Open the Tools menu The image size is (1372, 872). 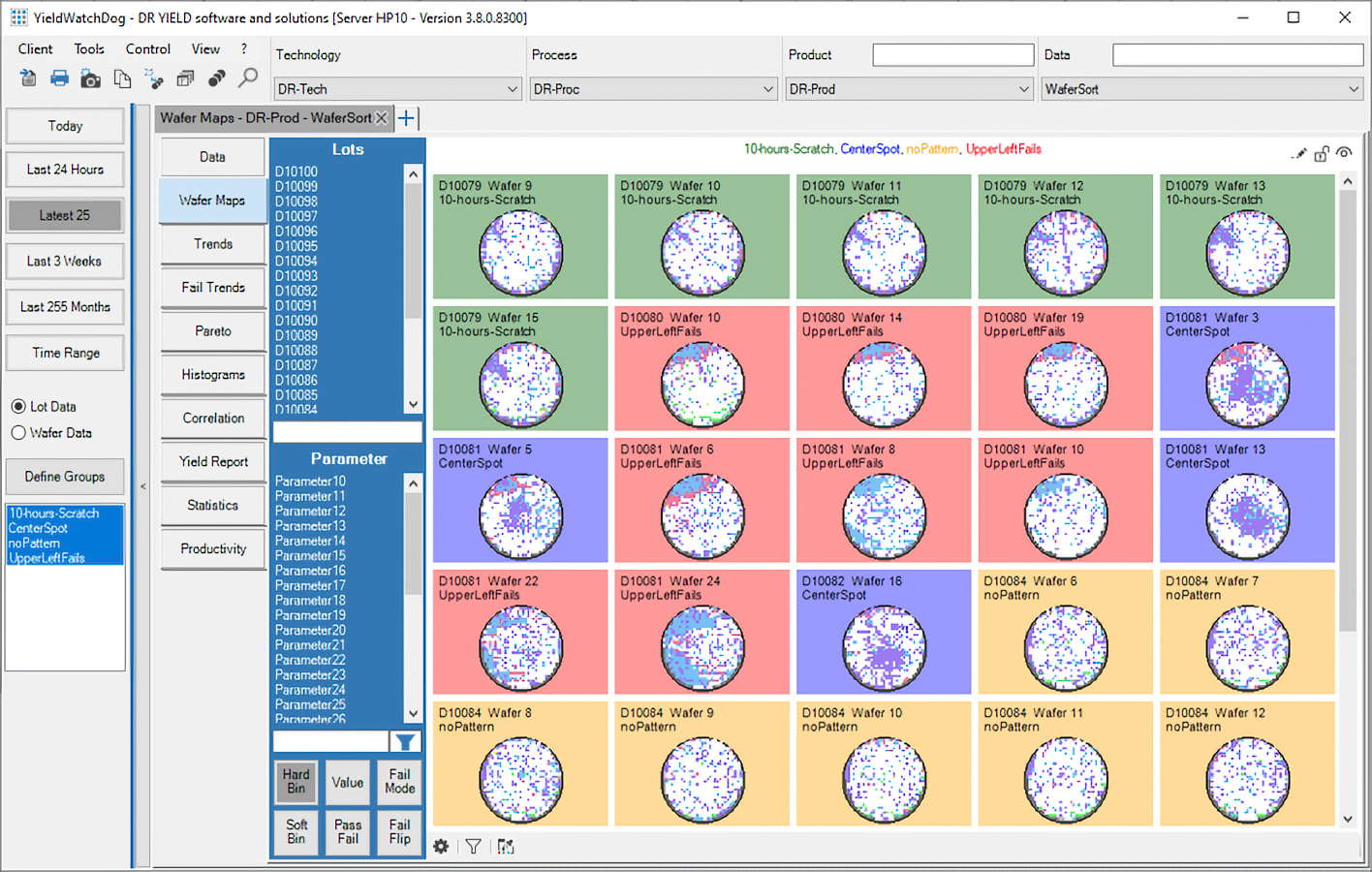[89, 48]
